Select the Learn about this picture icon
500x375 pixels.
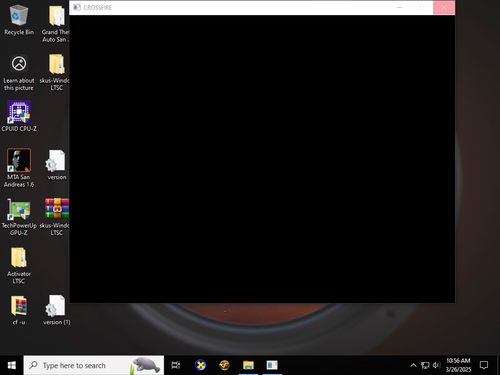tap(19, 72)
